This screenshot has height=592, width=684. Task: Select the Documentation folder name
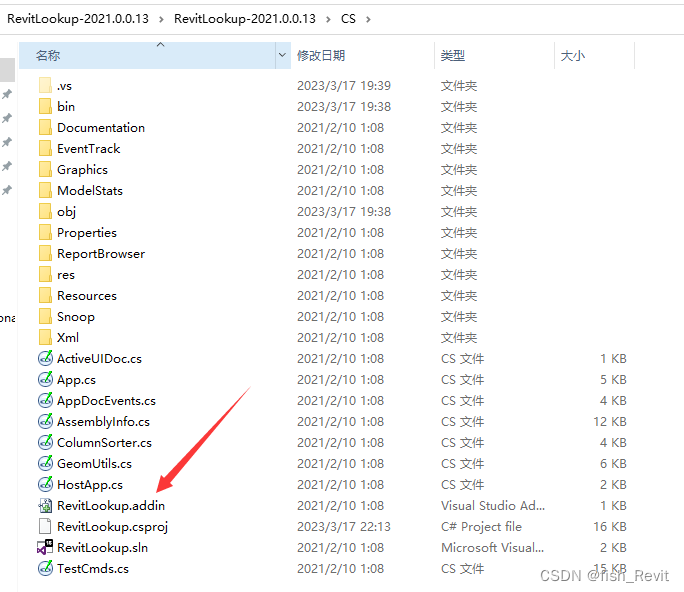pos(101,127)
